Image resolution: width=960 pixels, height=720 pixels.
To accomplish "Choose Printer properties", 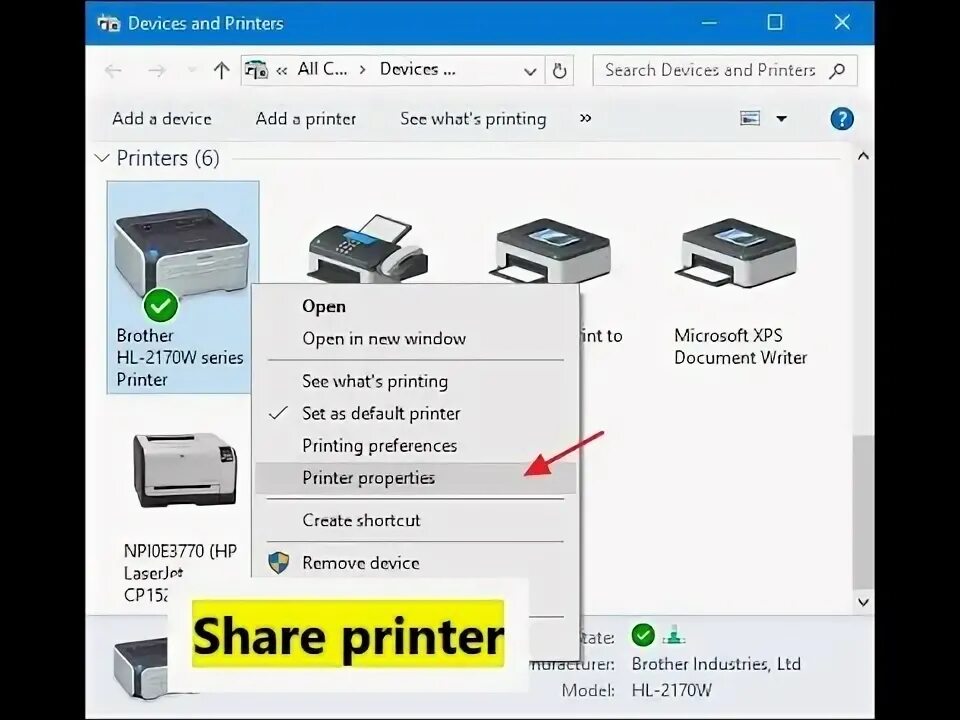I will coord(416,478).
